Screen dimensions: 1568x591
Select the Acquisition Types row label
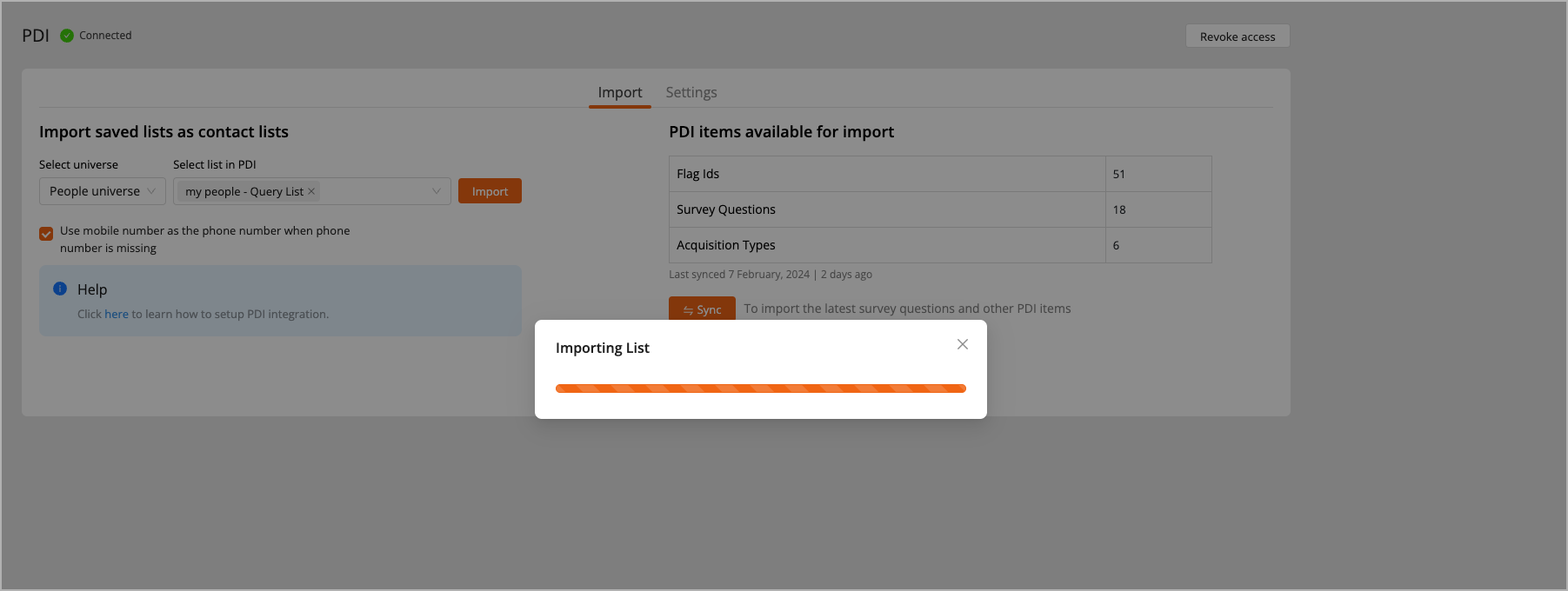click(726, 245)
